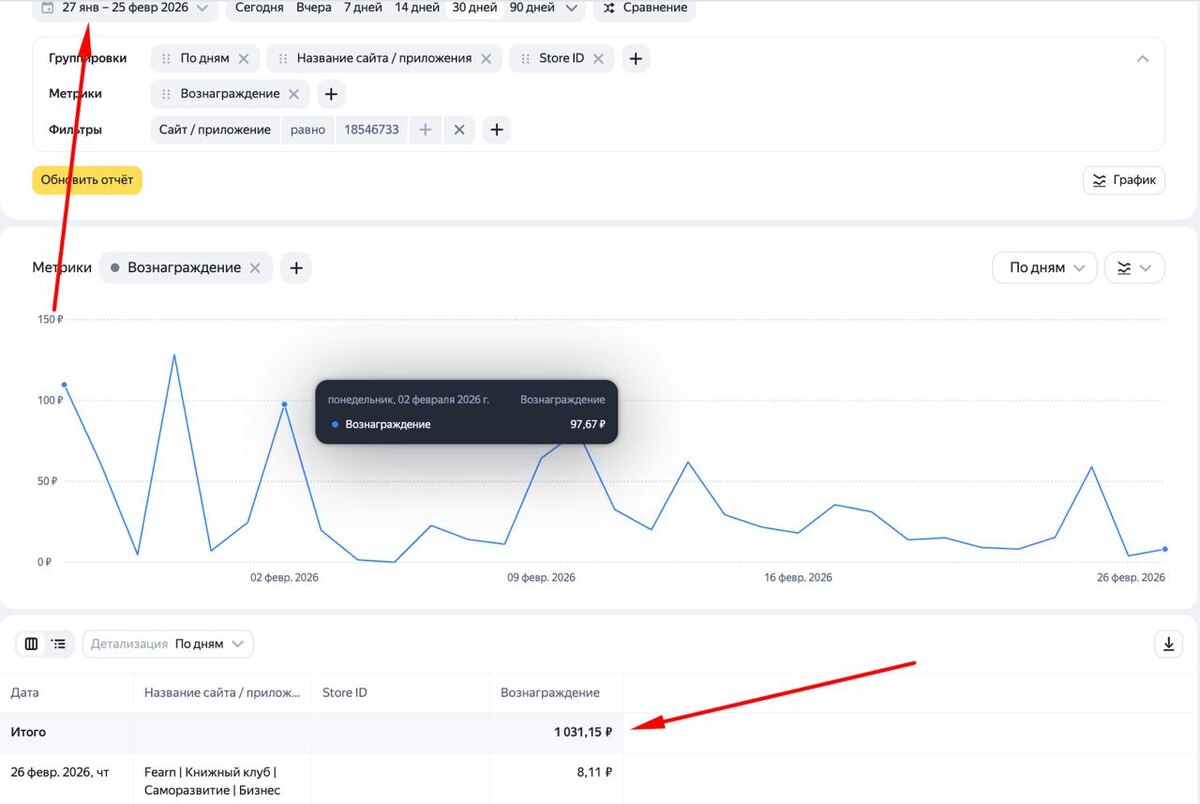Remove the Store ID grouping

point(598,58)
